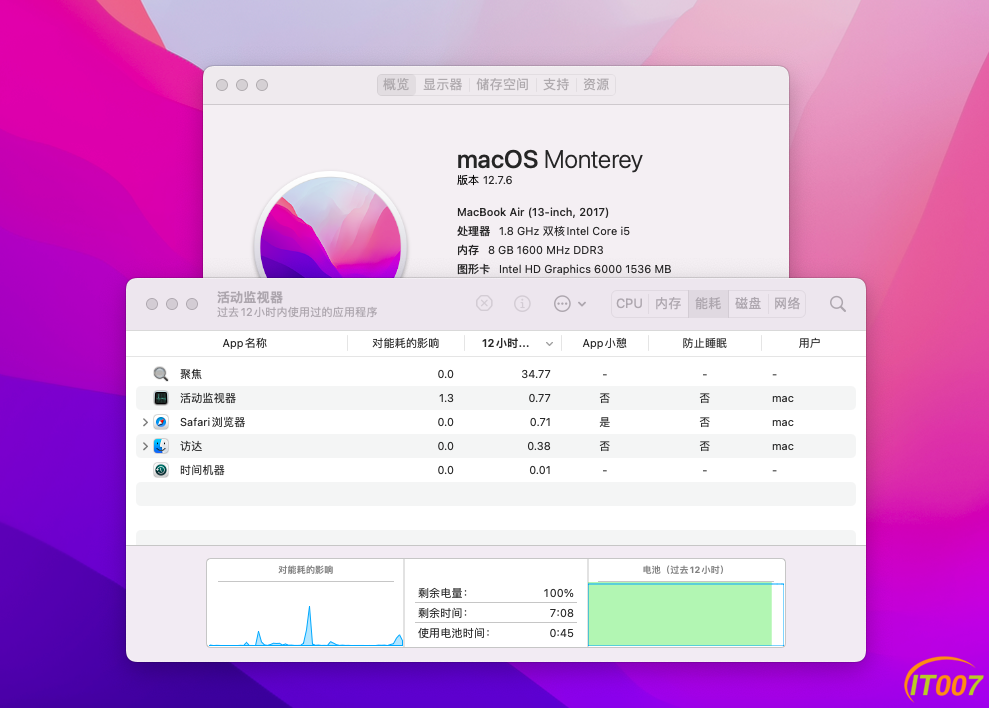Switch to the 网络 tab
Image resolution: width=989 pixels, height=708 pixels.
click(x=787, y=304)
